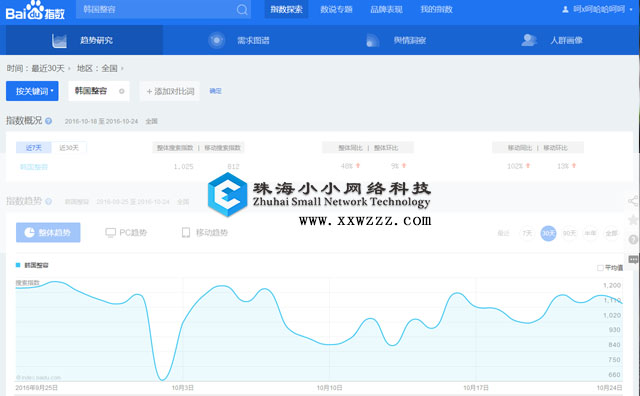Click the overall search index value 1,025
This screenshot has width=640, height=396.
pos(183,167)
